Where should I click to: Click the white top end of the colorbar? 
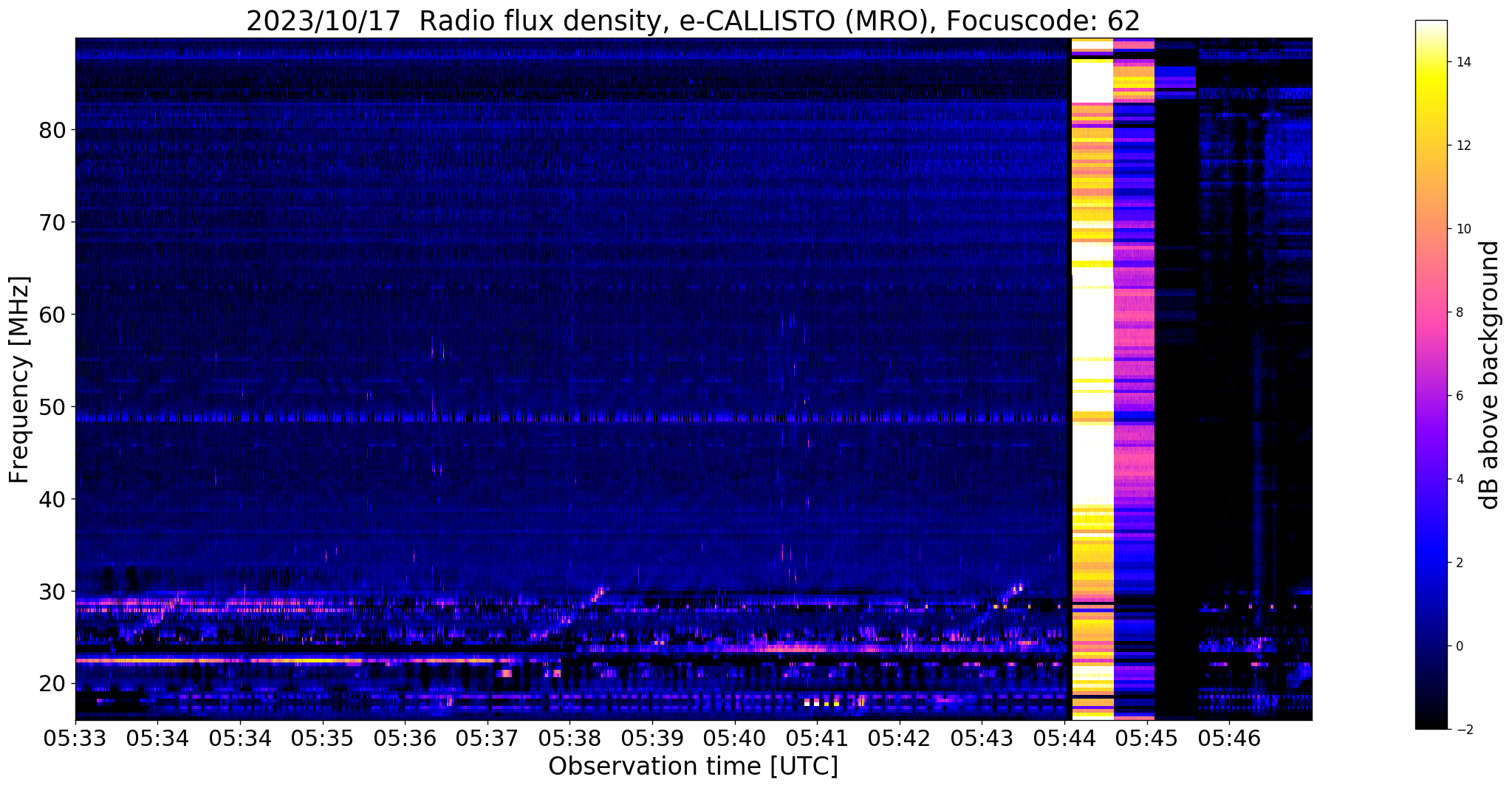coord(1431,26)
